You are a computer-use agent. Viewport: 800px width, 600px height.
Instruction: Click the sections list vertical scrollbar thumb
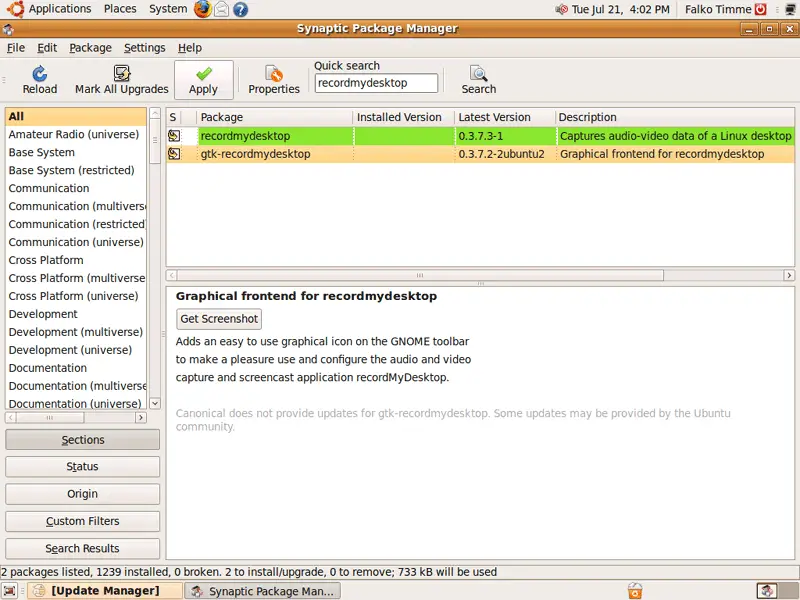155,141
